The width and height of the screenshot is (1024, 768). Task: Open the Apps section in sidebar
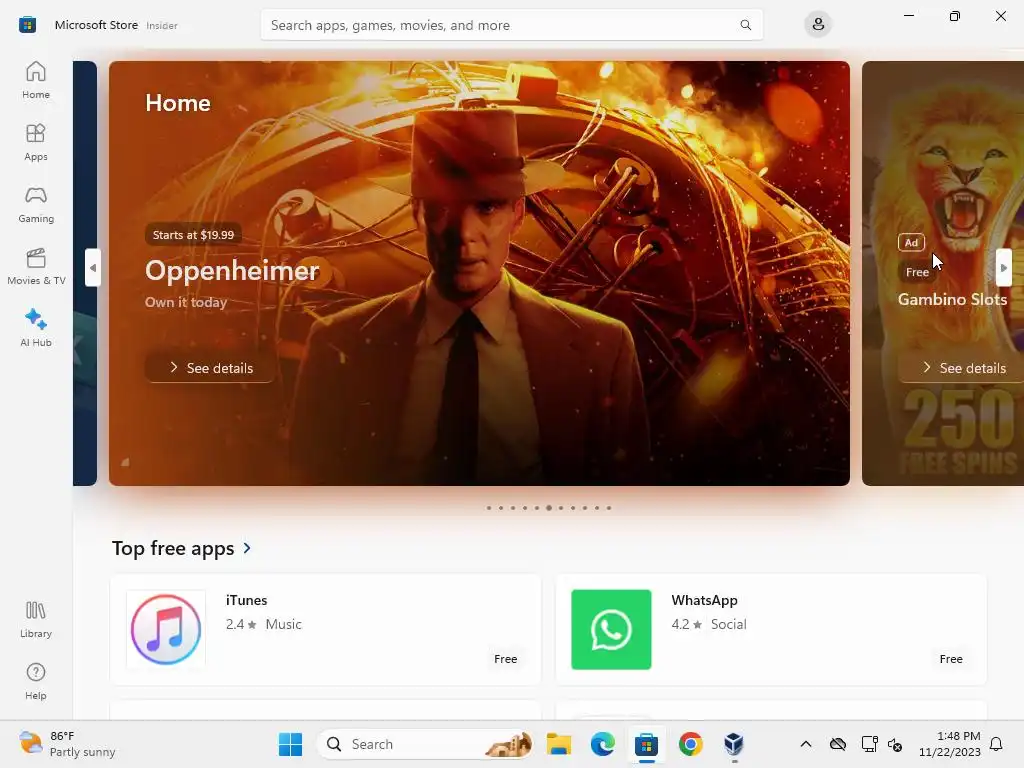tap(36, 142)
